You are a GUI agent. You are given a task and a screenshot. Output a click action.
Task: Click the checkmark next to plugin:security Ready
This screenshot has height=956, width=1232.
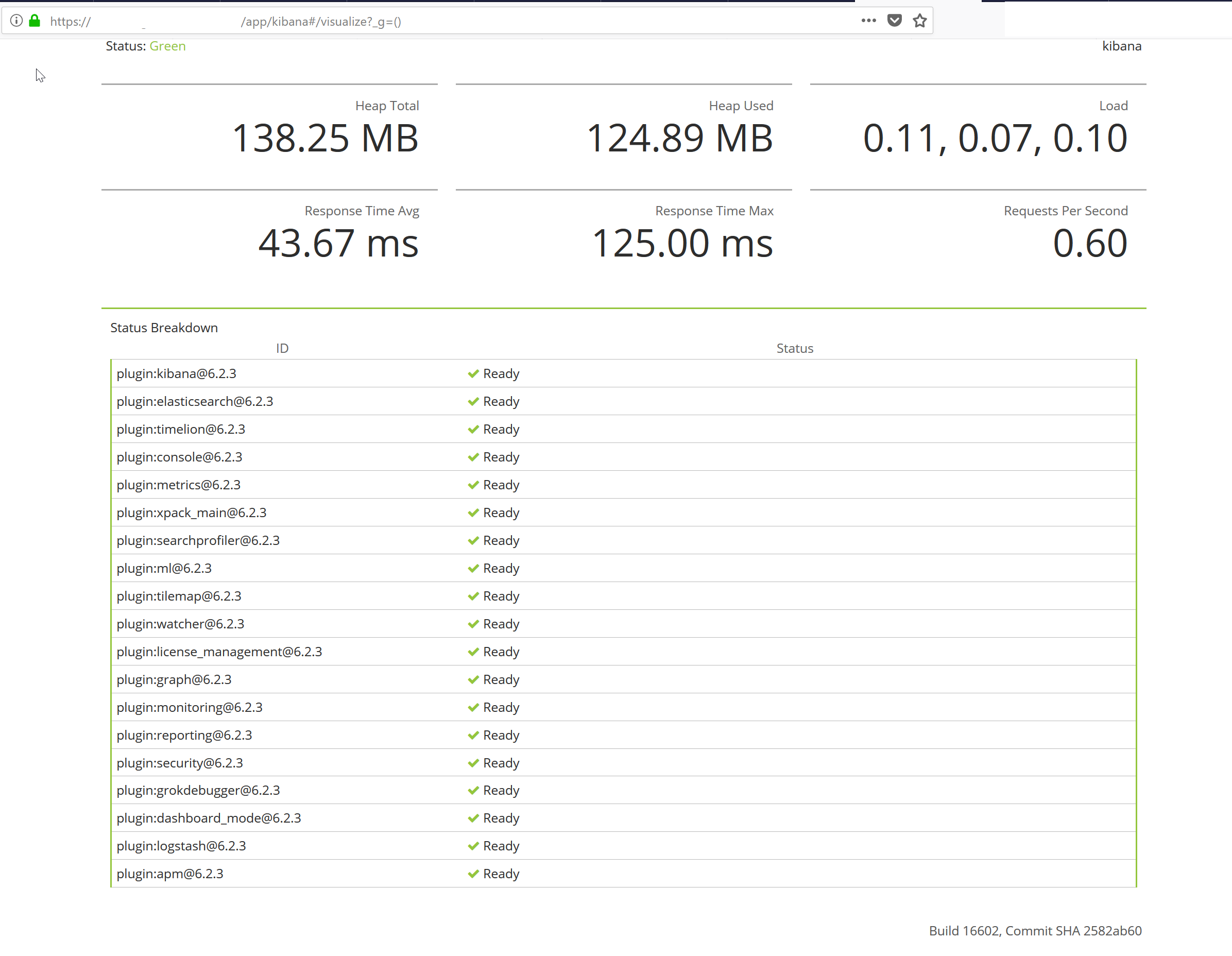(x=473, y=762)
